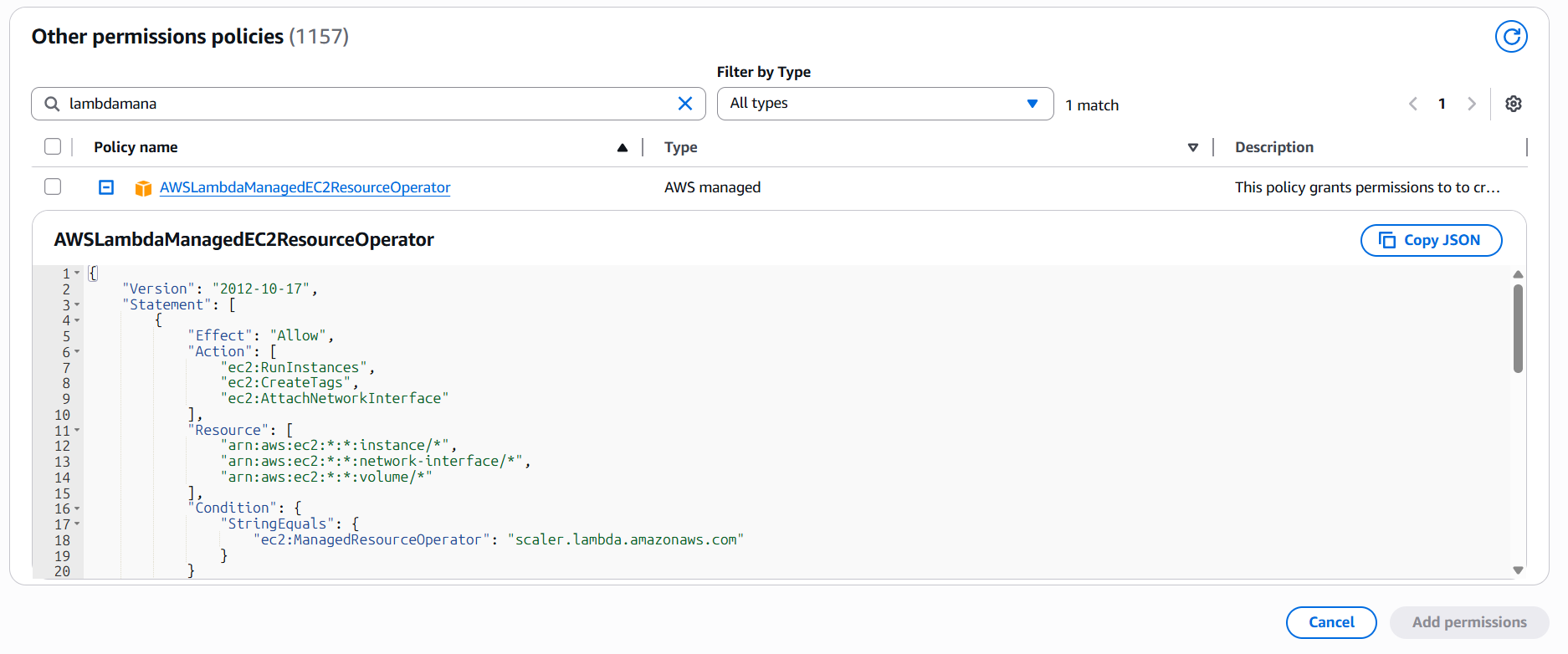Check the AWSLambdaManagedEC2ResourceOperator policy checkbox
This screenshot has height=654, width=1568.
click(53, 186)
